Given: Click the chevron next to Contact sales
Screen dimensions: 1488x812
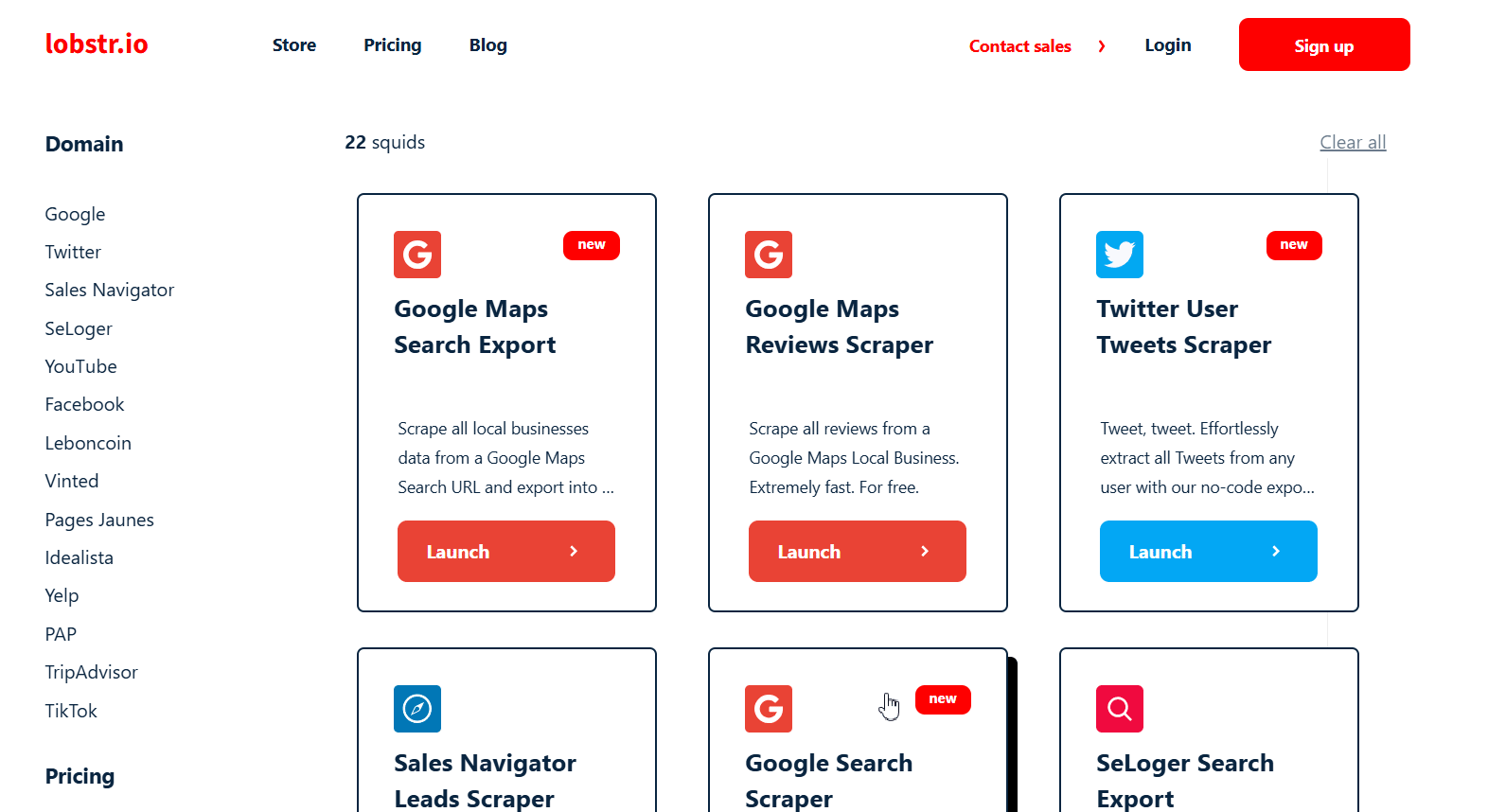Looking at the screenshot, I should pos(1102,46).
